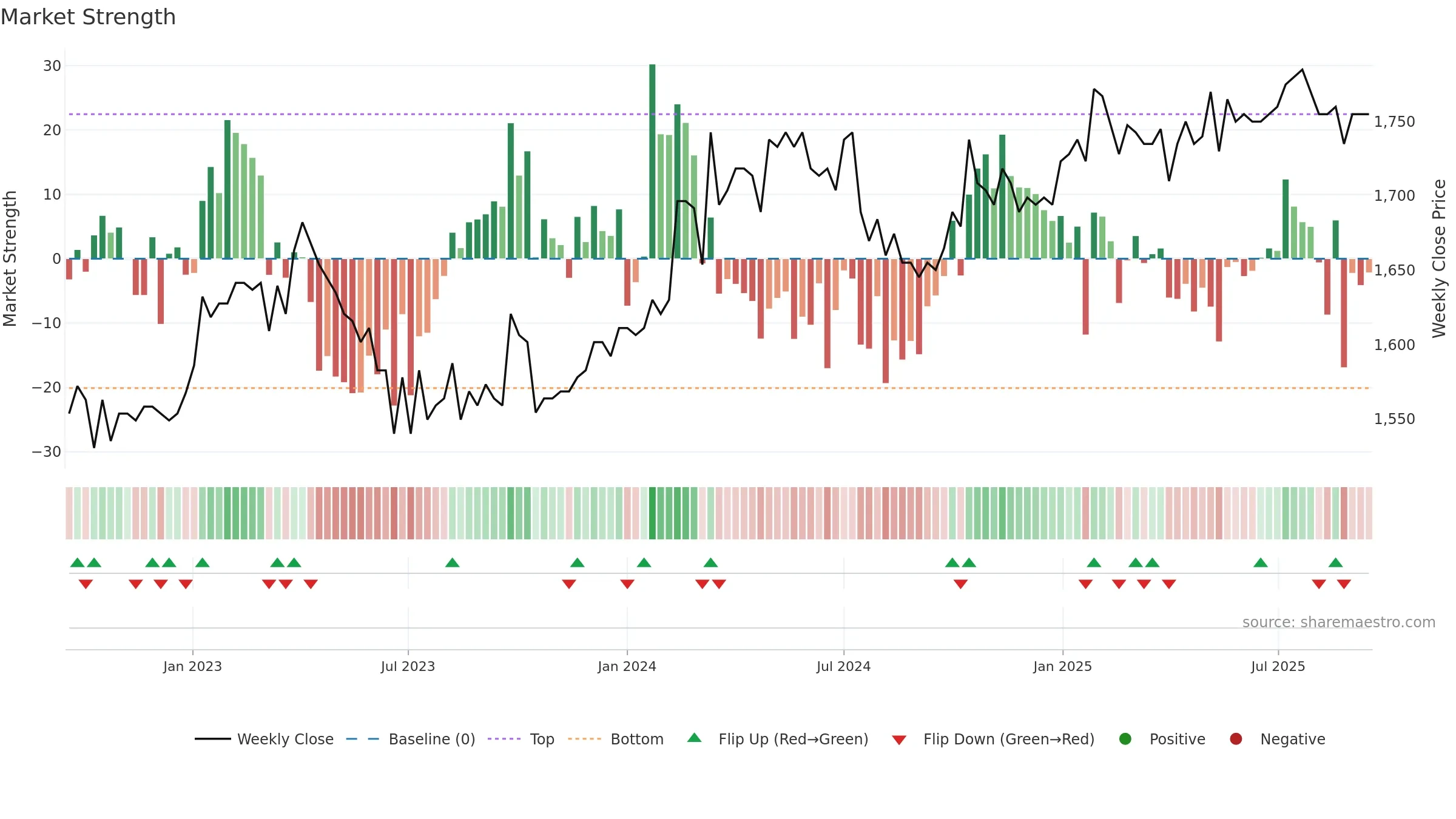Click the flip-up triangle marker near Jul 2025
This screenshot has height=819, width=1456.
[1261, 562]
